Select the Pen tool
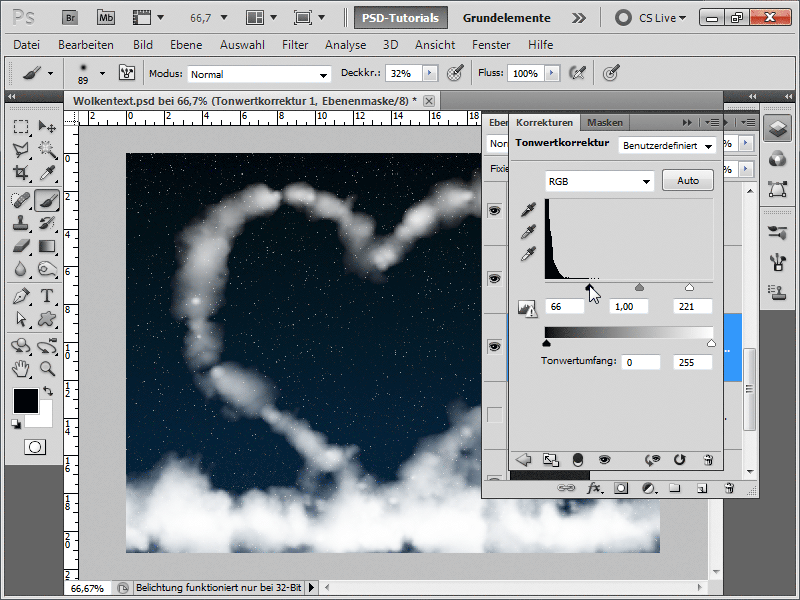The width and height of the screenshot is (800, 600). click(x=21, y=296)
